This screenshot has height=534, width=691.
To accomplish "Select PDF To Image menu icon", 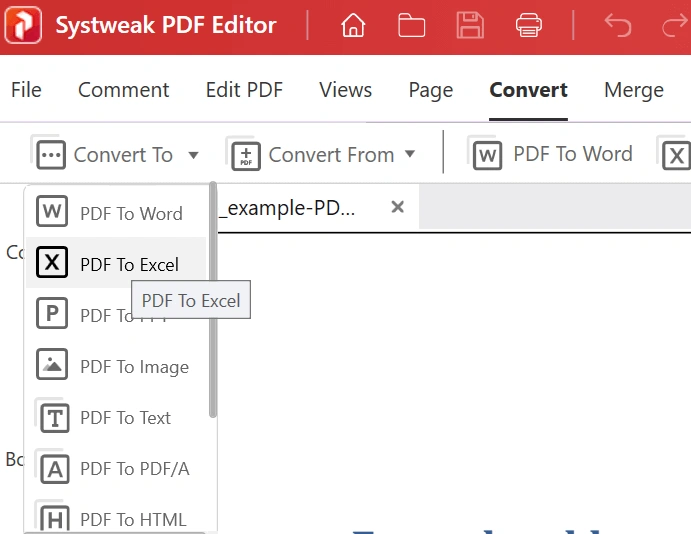I will [x=52, y=364].
